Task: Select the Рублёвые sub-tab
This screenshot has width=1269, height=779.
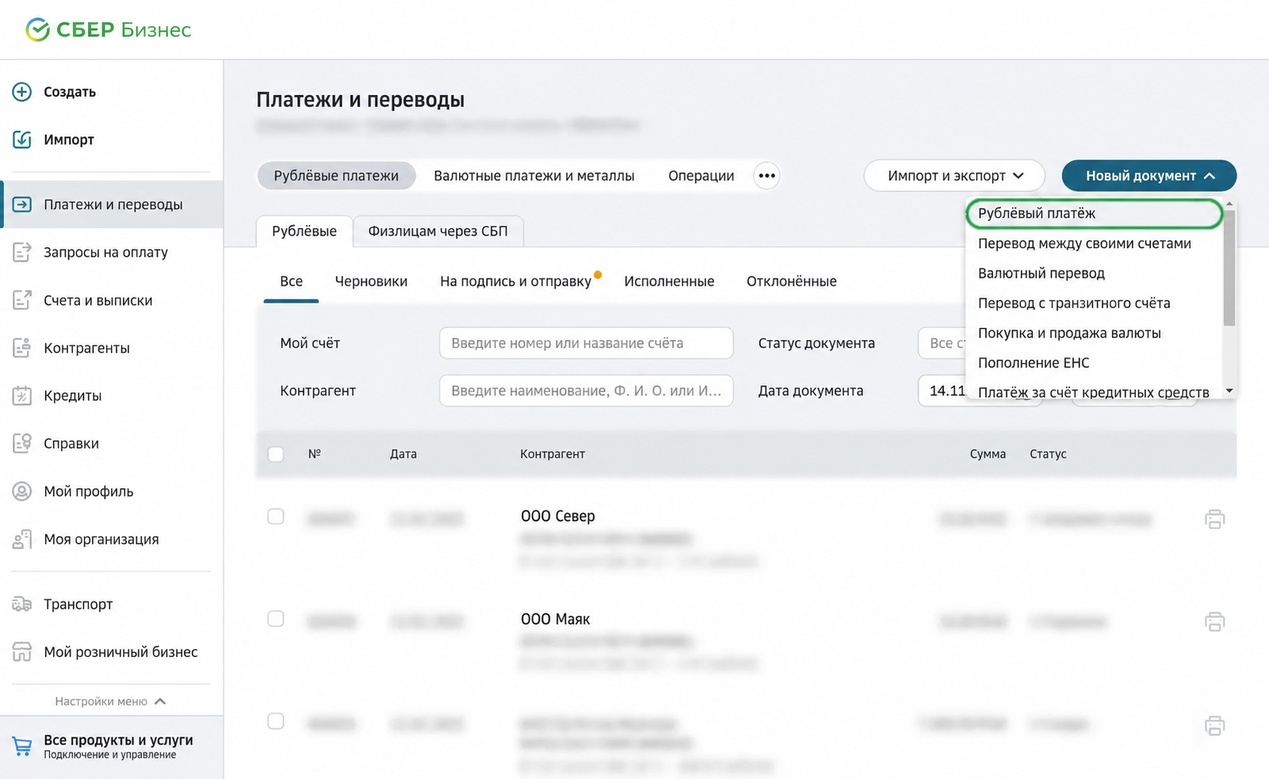Action: pyautogui.click(x=304, y=231)
